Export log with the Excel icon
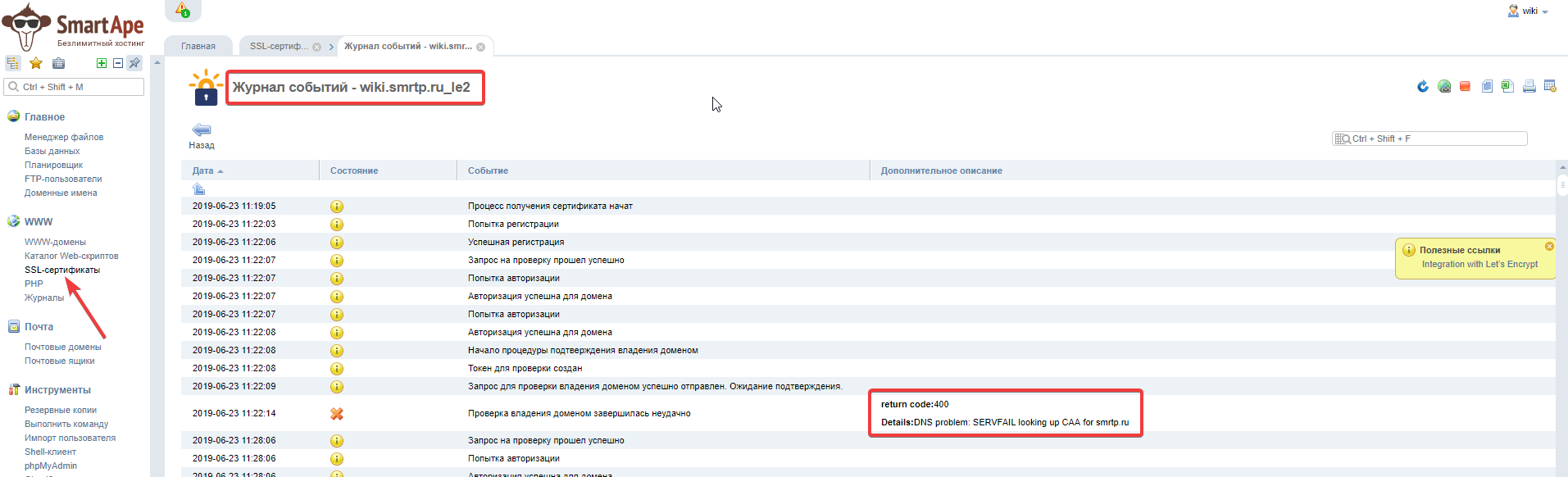Viewport: 1568px width, 477px height. click(x=1507, y=86)
